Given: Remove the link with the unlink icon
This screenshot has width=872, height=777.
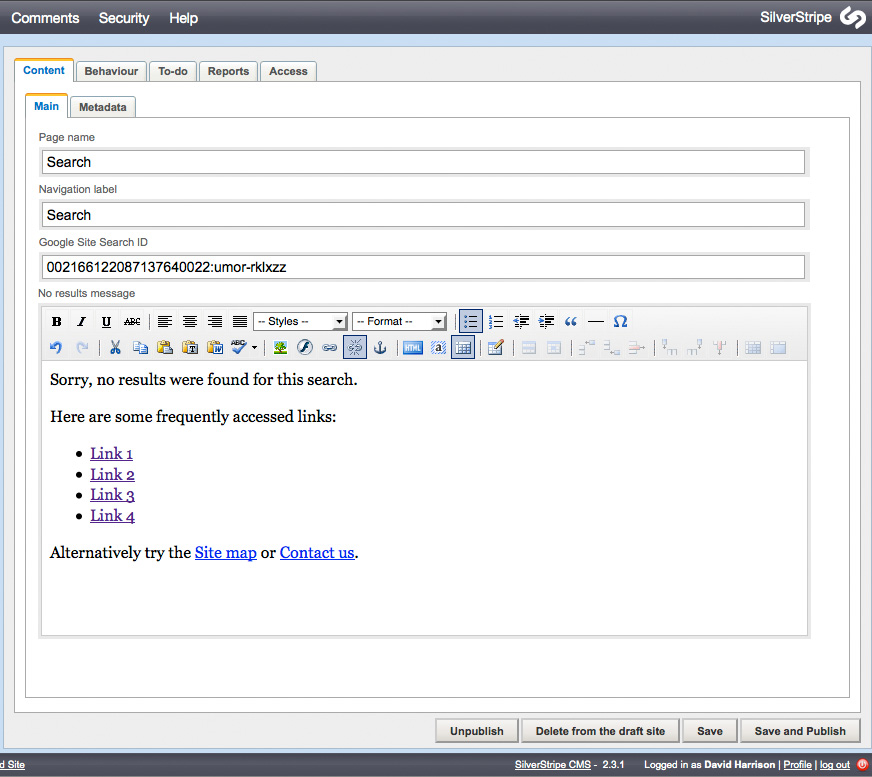Looking at the screenshot, I should 355,348.
